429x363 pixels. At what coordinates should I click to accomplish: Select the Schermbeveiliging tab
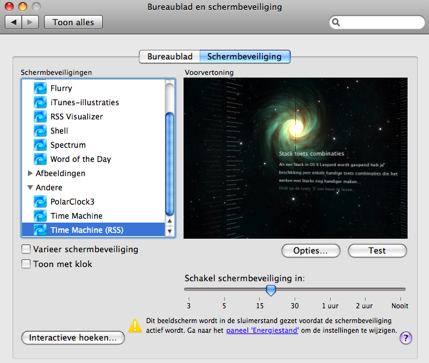245,56
